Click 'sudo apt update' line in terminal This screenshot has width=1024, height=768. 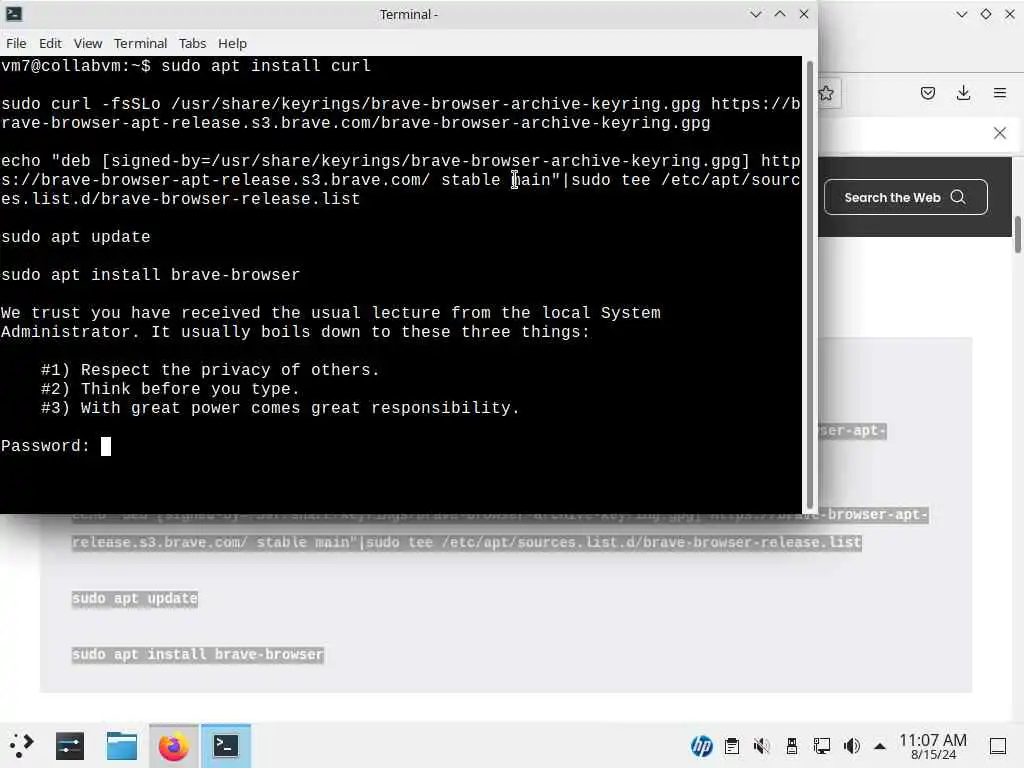[x=76, y=237]
